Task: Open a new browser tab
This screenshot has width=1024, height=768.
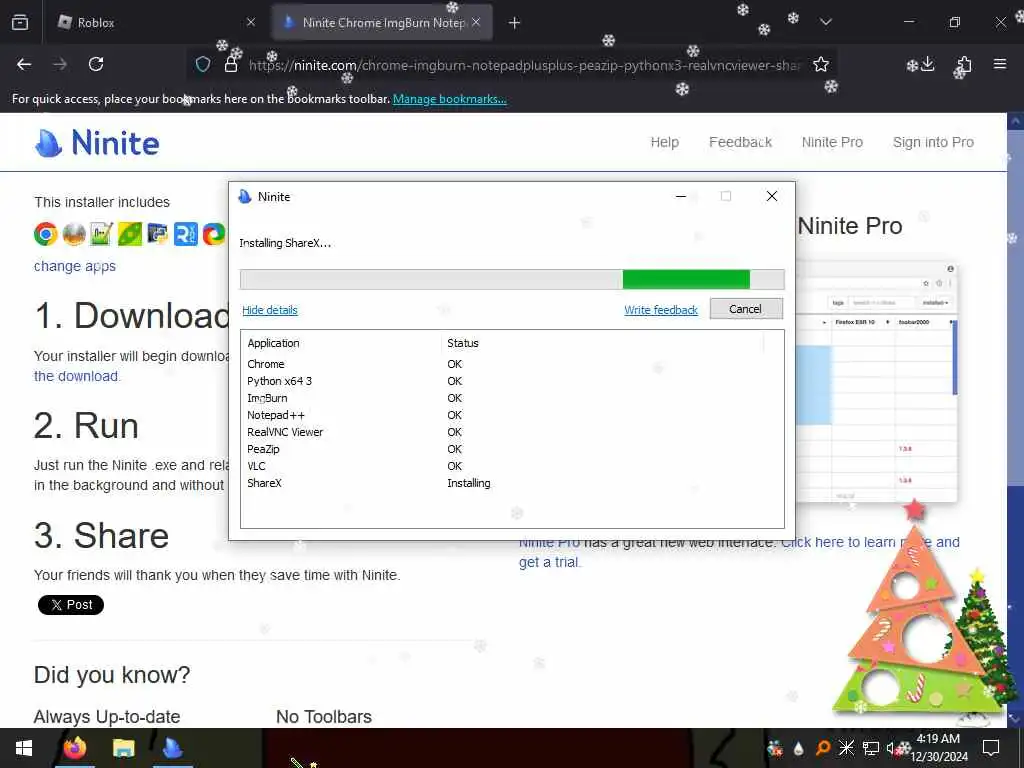Action: [515, 23]
